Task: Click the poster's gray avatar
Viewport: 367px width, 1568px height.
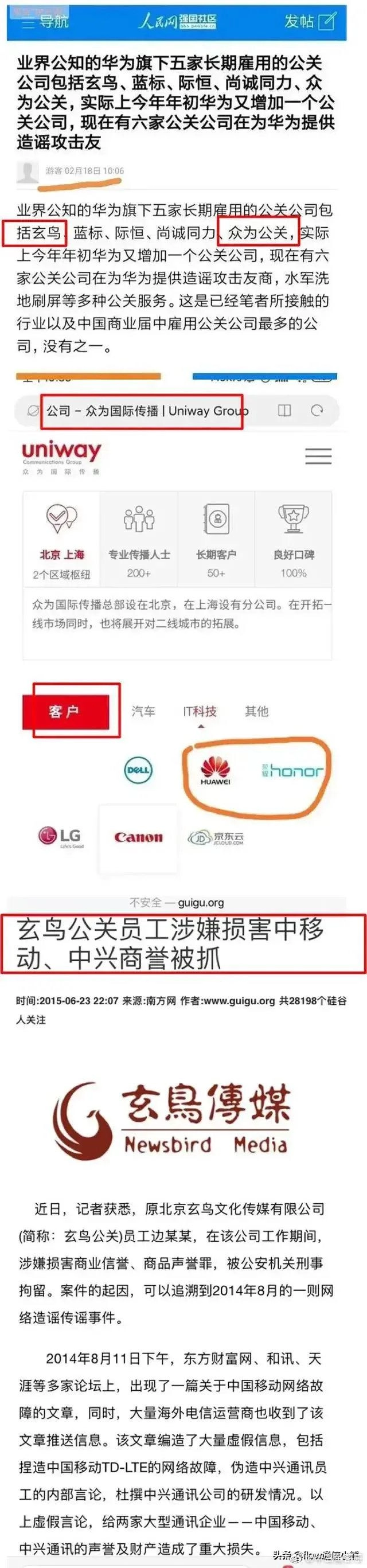Action: 28,172
